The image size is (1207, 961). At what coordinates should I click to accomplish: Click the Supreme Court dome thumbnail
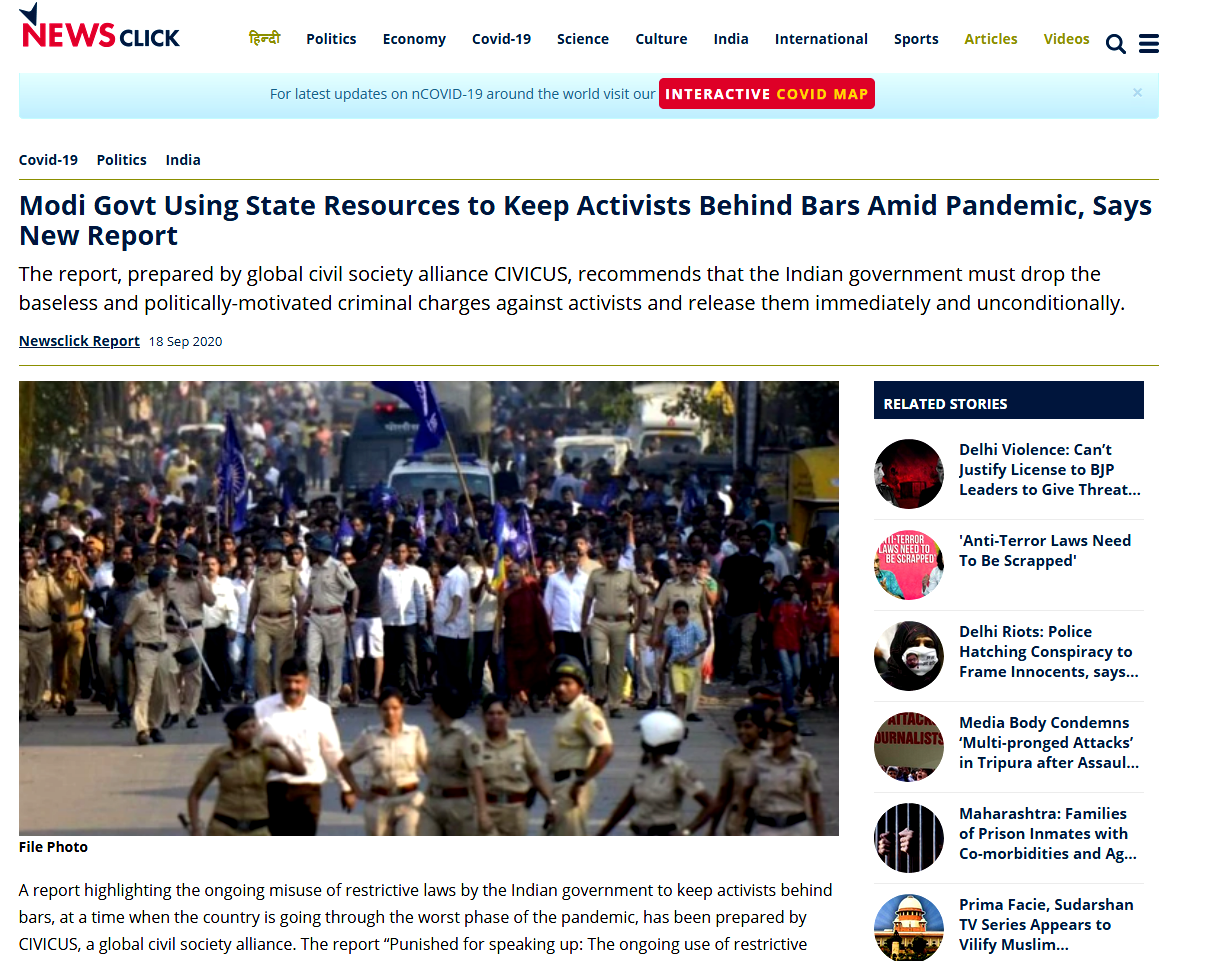(909, 928)
